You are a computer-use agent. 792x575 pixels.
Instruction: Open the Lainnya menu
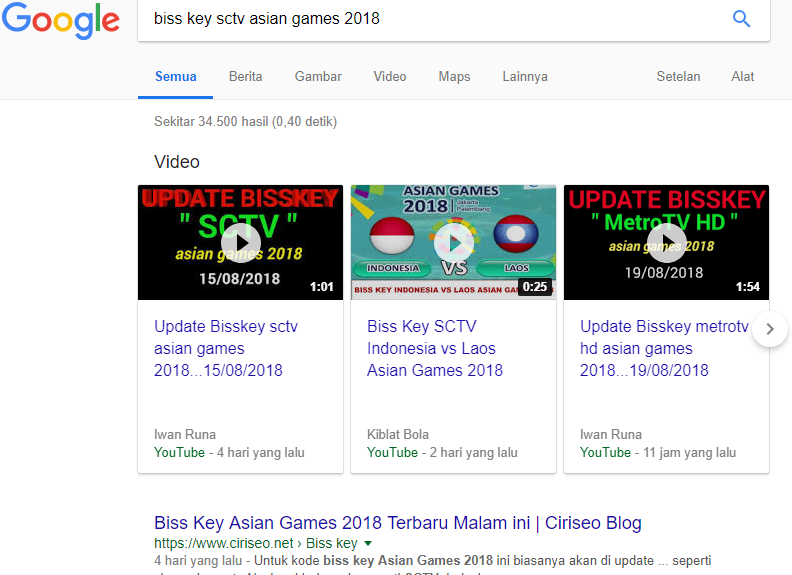pyautogui.click(x=524, y=77)
